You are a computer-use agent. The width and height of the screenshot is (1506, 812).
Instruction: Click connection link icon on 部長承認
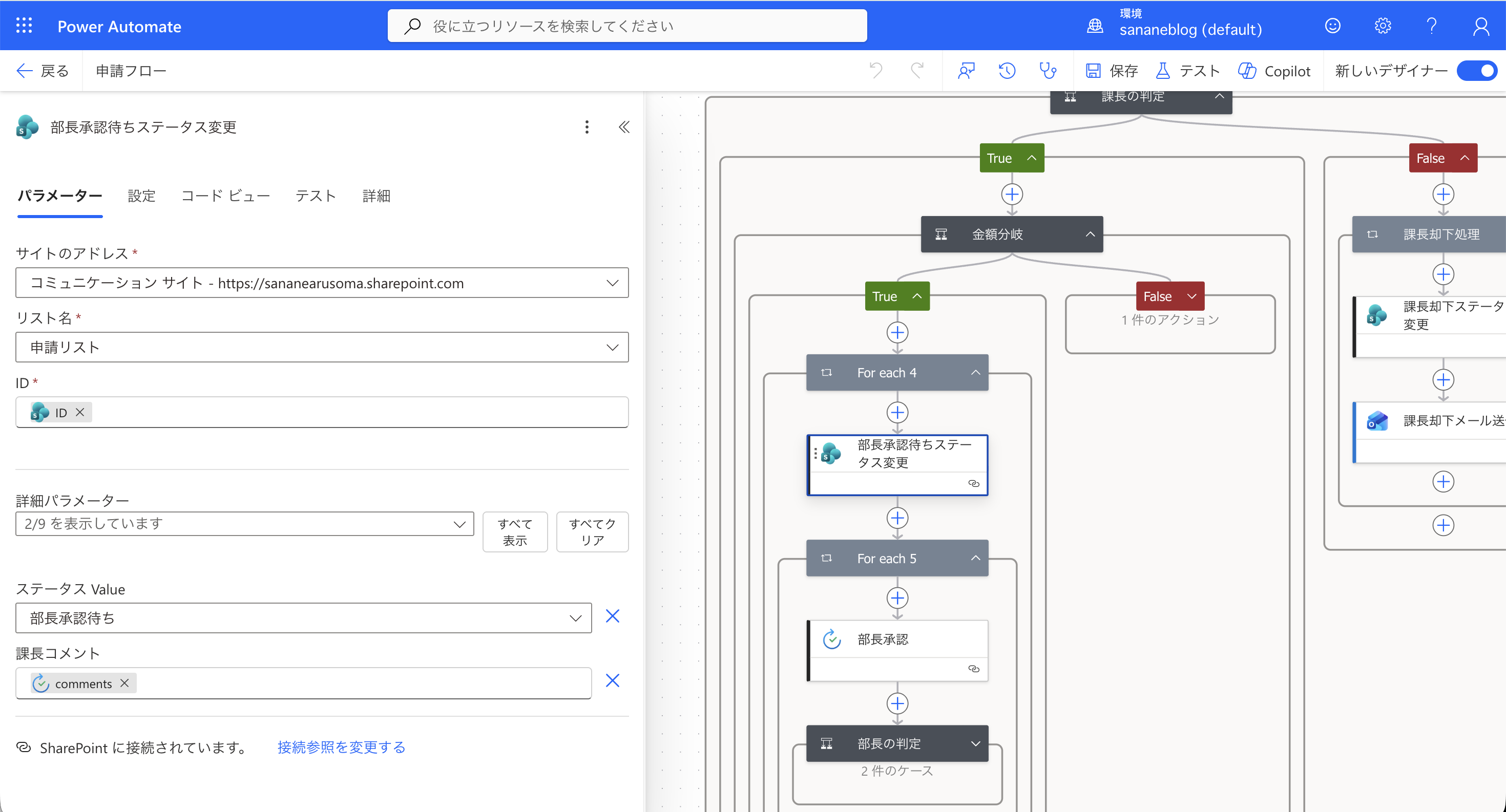[x=973, y=669]
